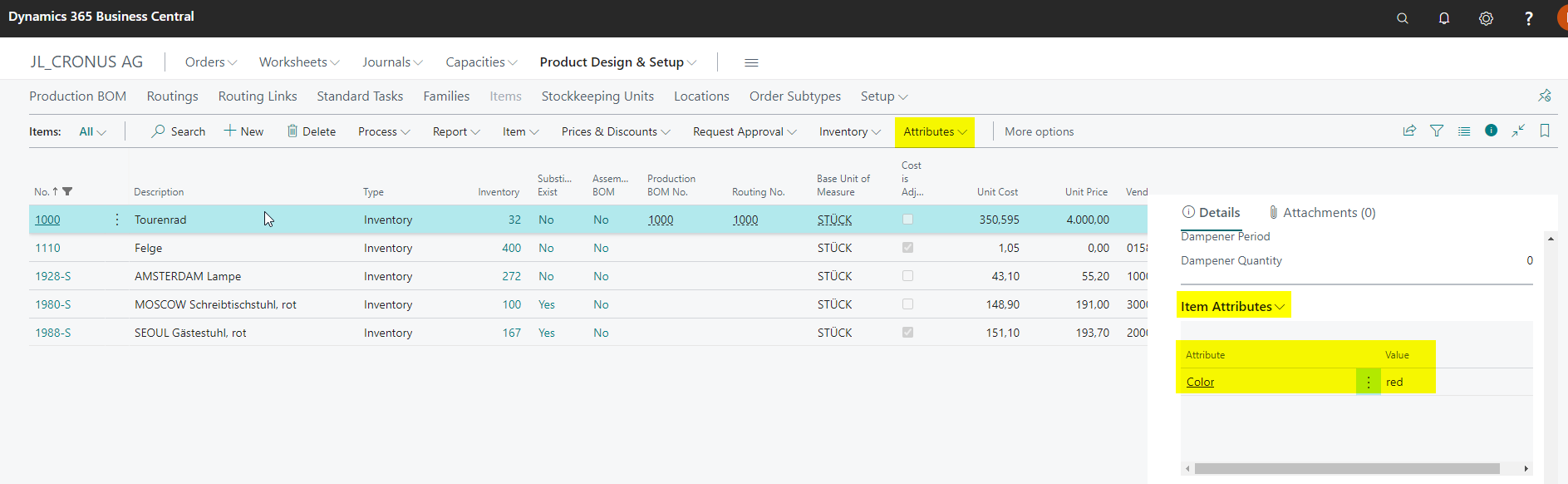
Task: Toggle the FactBox information icon
Action: coord(1492,131)
